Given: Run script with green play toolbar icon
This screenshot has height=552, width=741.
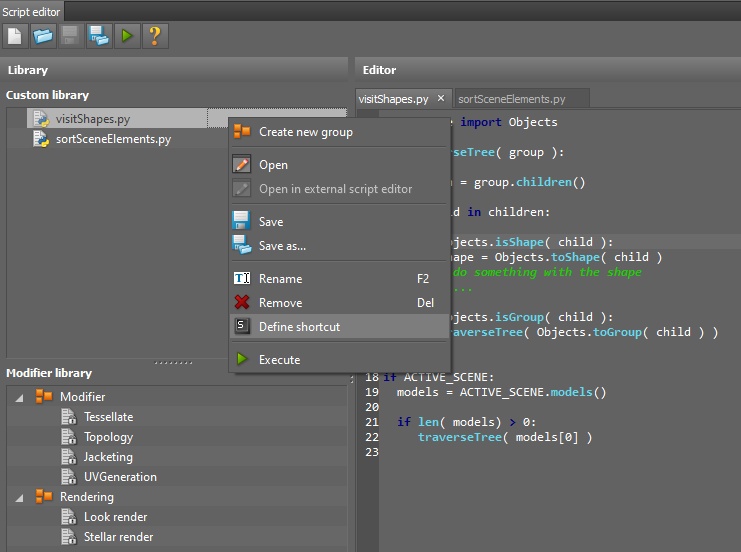Looking at the screenshot, I should coord(127,37).
